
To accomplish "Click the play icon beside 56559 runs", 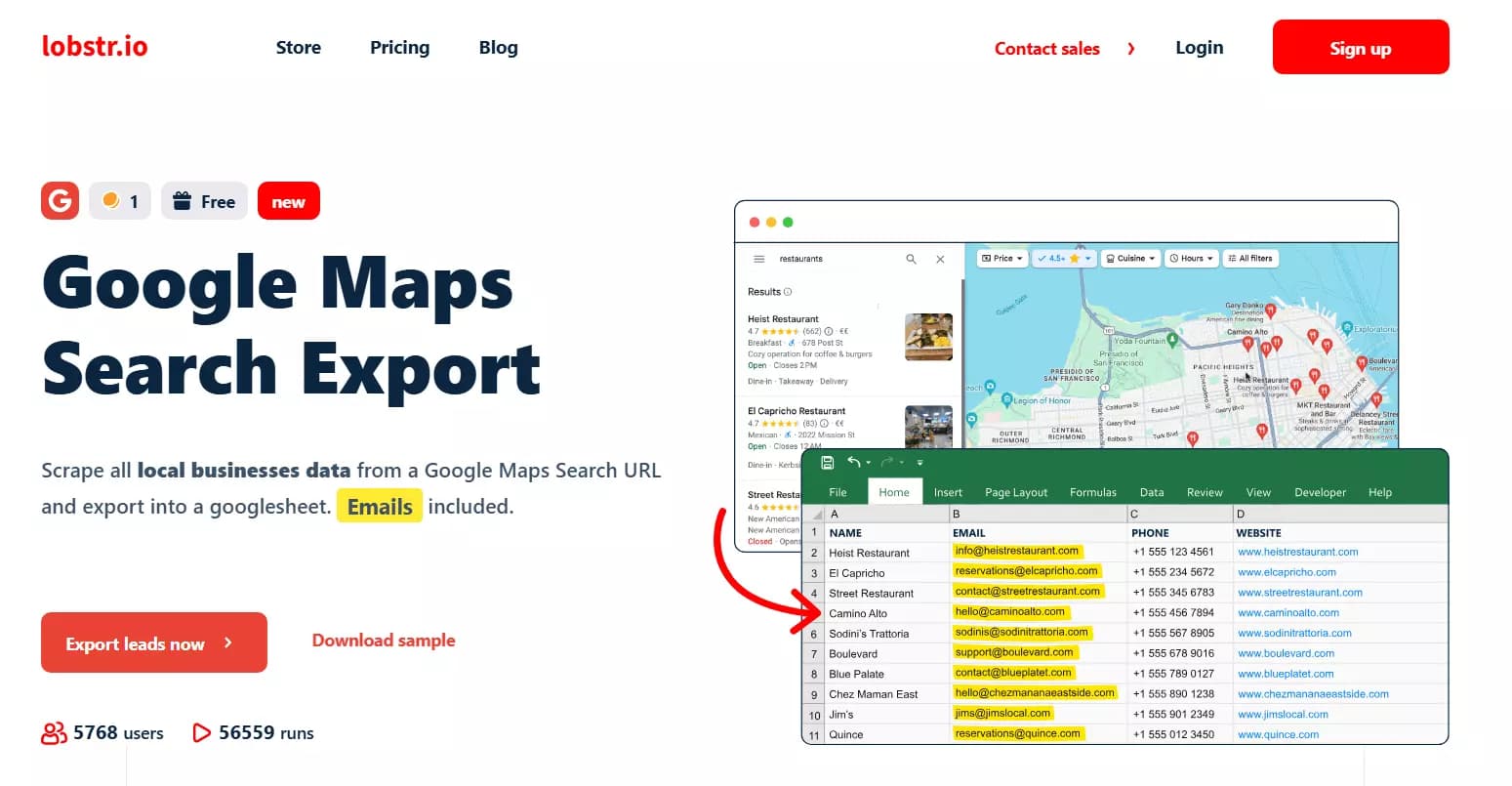I will pyautogui.click(x=202, y=732).
